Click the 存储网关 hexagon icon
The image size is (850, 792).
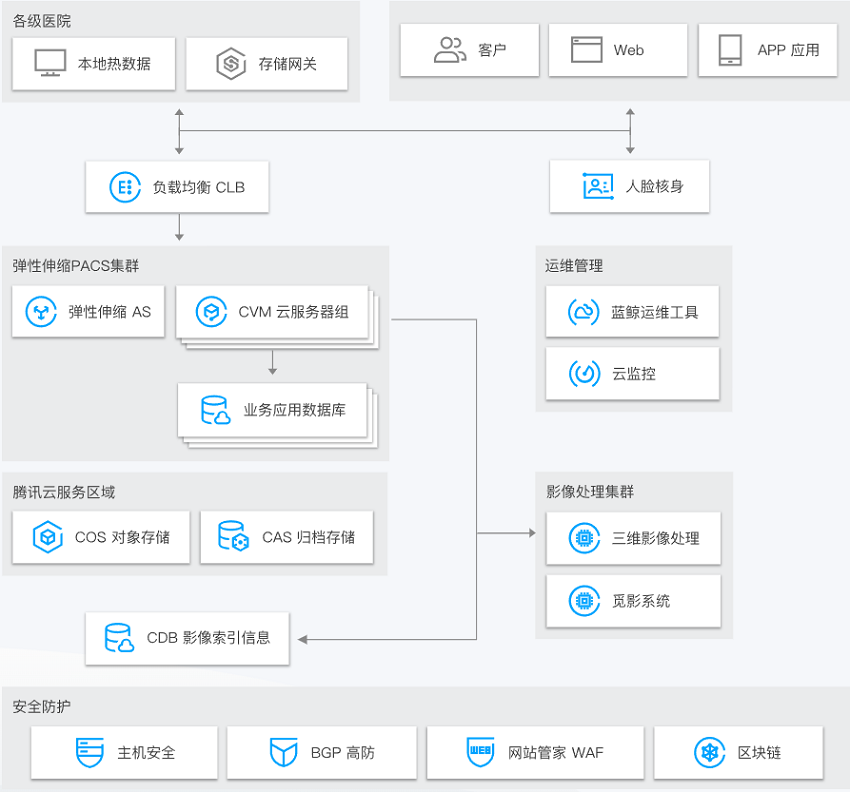click(231, 63)
